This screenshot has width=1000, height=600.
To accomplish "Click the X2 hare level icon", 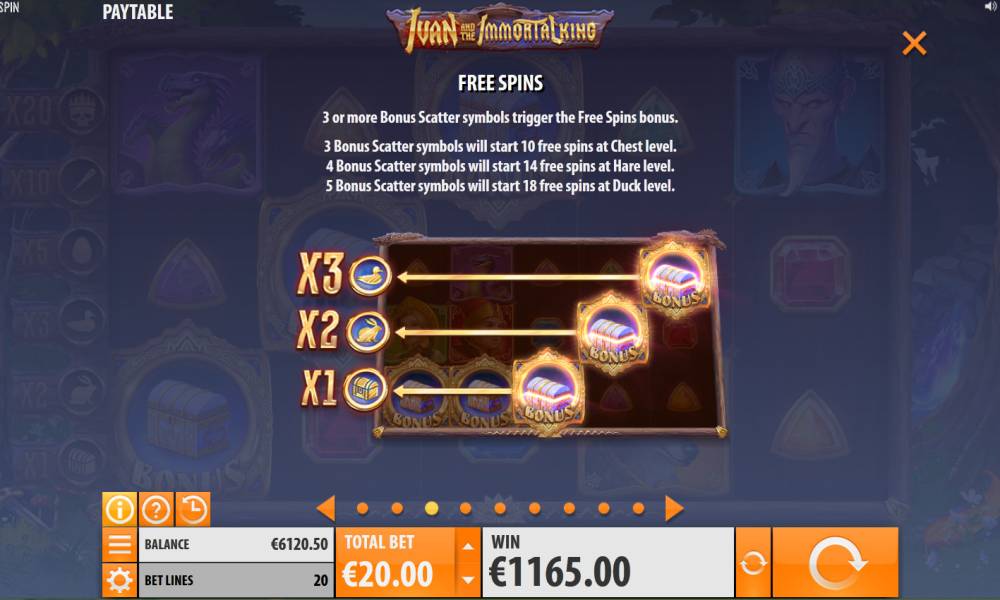I will click(x=368, y=332).
